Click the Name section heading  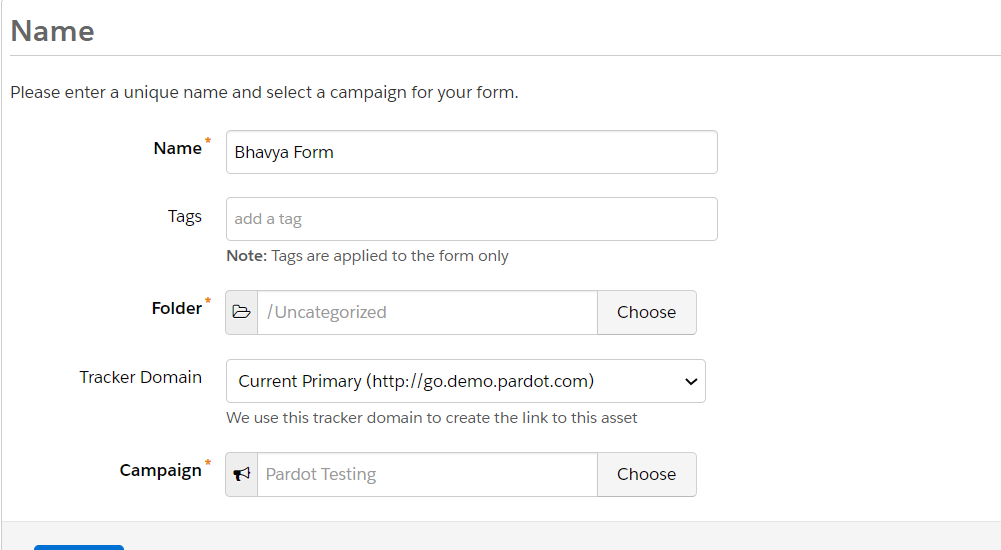click(x=52, y=31)
